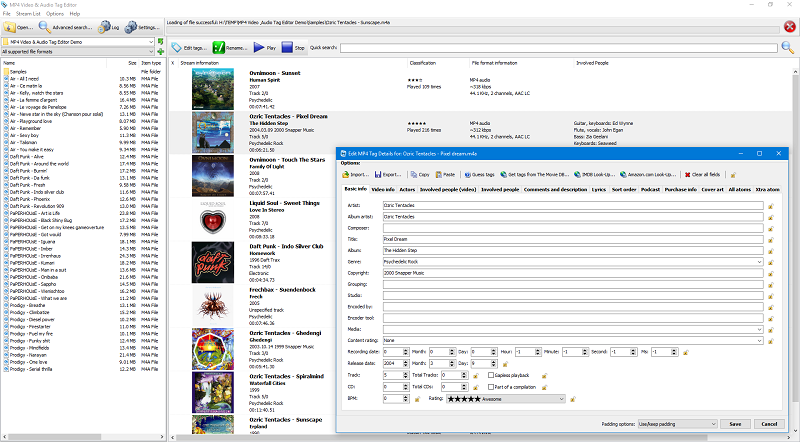The width and height of the screenshot is (800, 442).
Task: Run the quick search magnifier icon
Action: [x=788, y=47]
